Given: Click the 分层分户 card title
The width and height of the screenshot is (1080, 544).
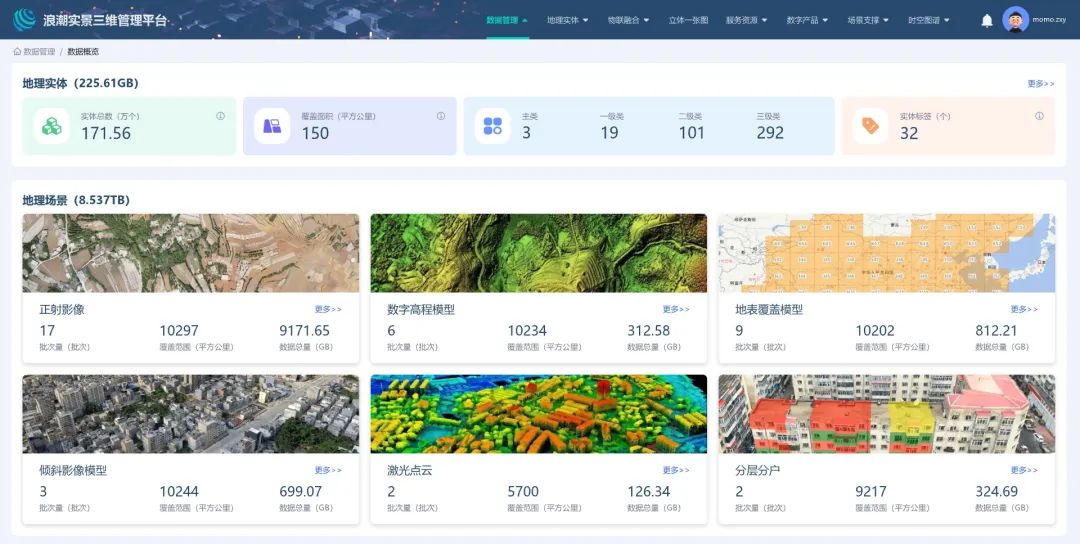Looking at the screenshot, I should [x=758, y=471].
